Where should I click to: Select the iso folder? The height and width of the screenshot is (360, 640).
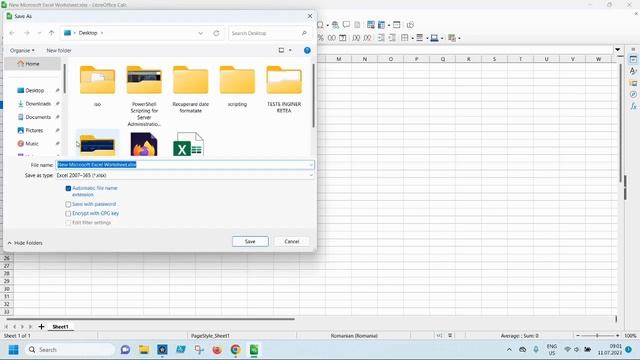97,86
